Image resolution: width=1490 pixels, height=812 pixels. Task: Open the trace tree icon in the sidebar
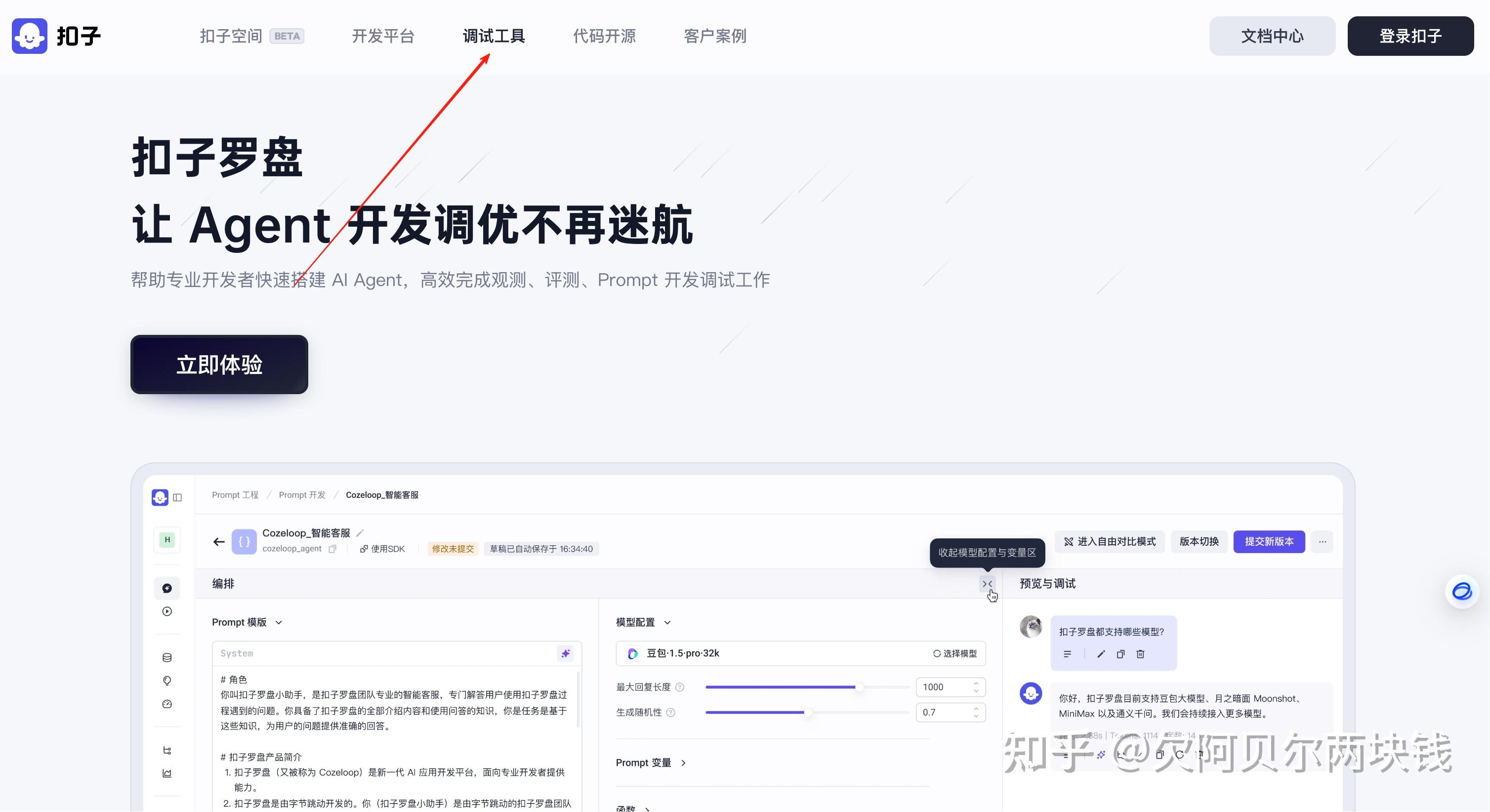click(x=166, y=750)
